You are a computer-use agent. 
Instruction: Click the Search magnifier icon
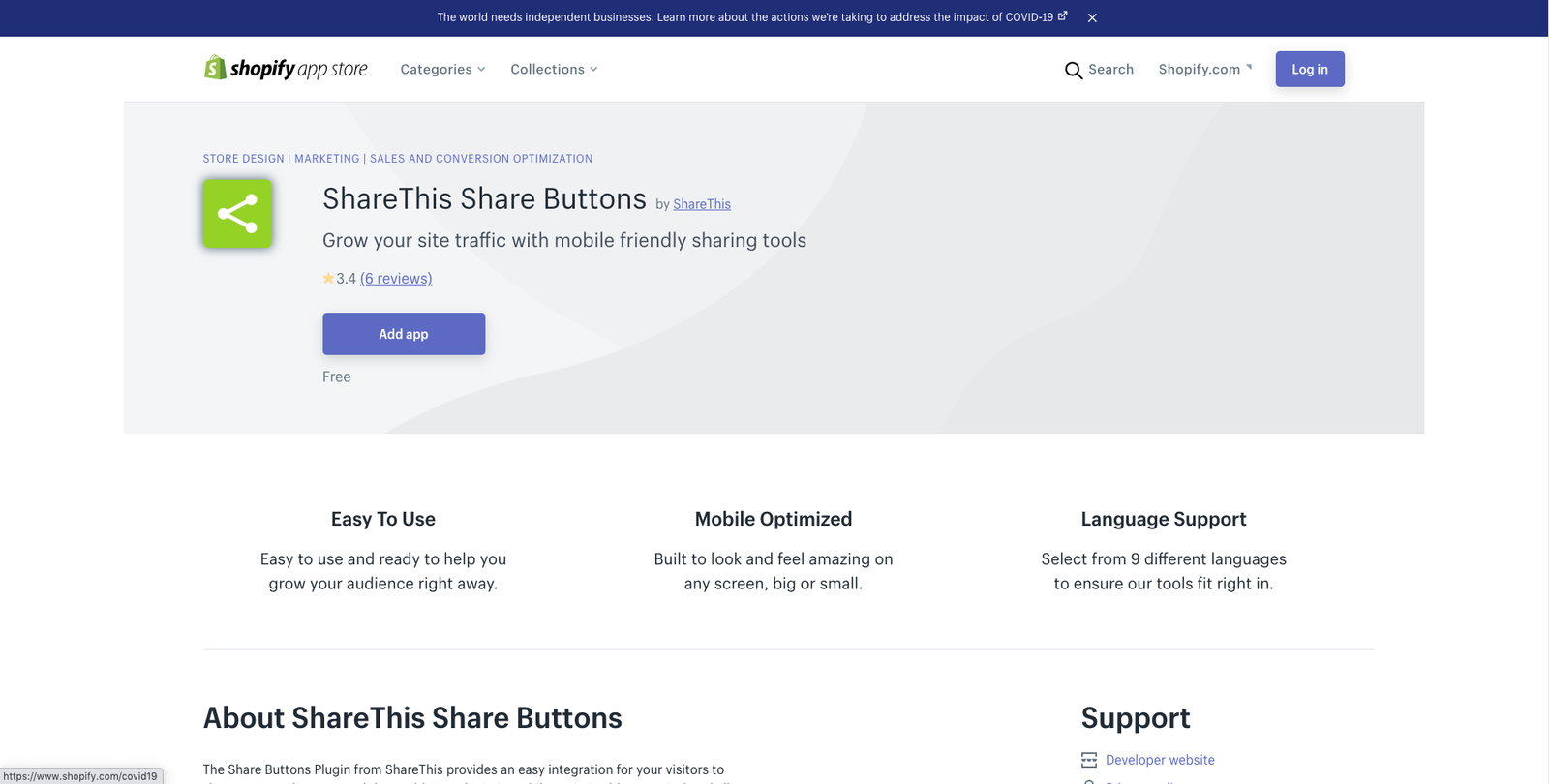[1074, 70]
